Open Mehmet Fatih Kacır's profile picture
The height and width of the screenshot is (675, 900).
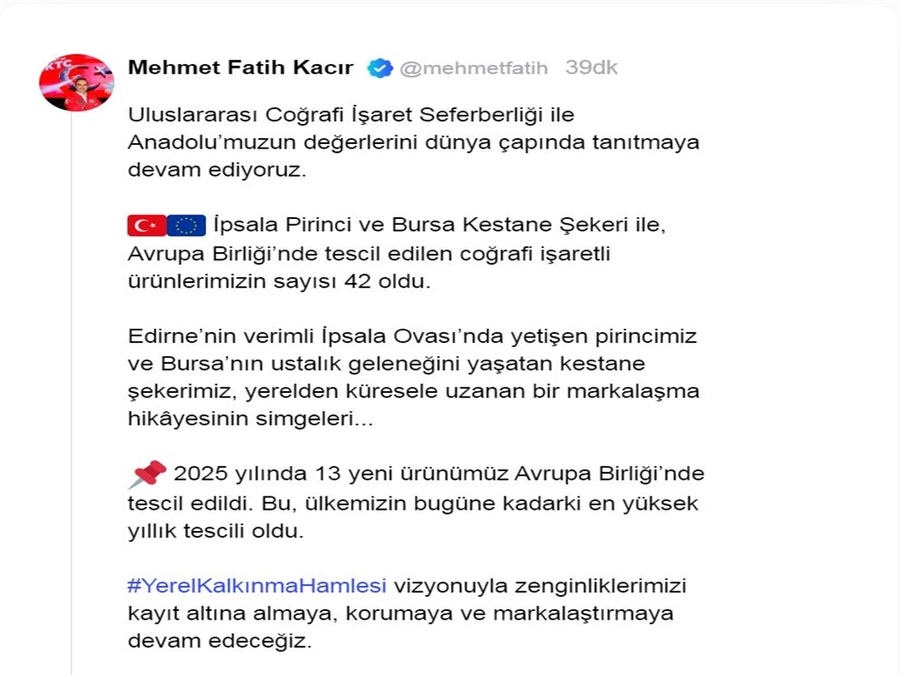(76, 82)
